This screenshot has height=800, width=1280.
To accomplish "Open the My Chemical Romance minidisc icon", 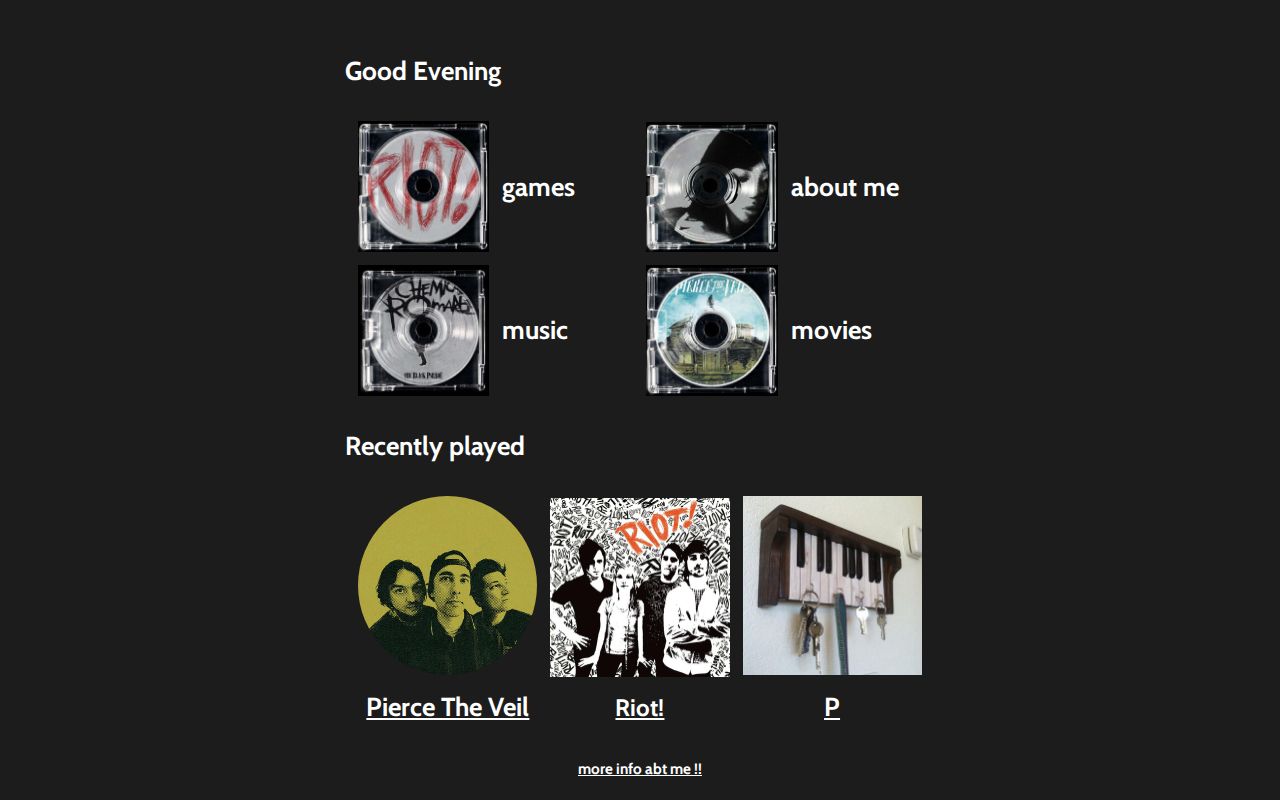I will click(423, 330).
